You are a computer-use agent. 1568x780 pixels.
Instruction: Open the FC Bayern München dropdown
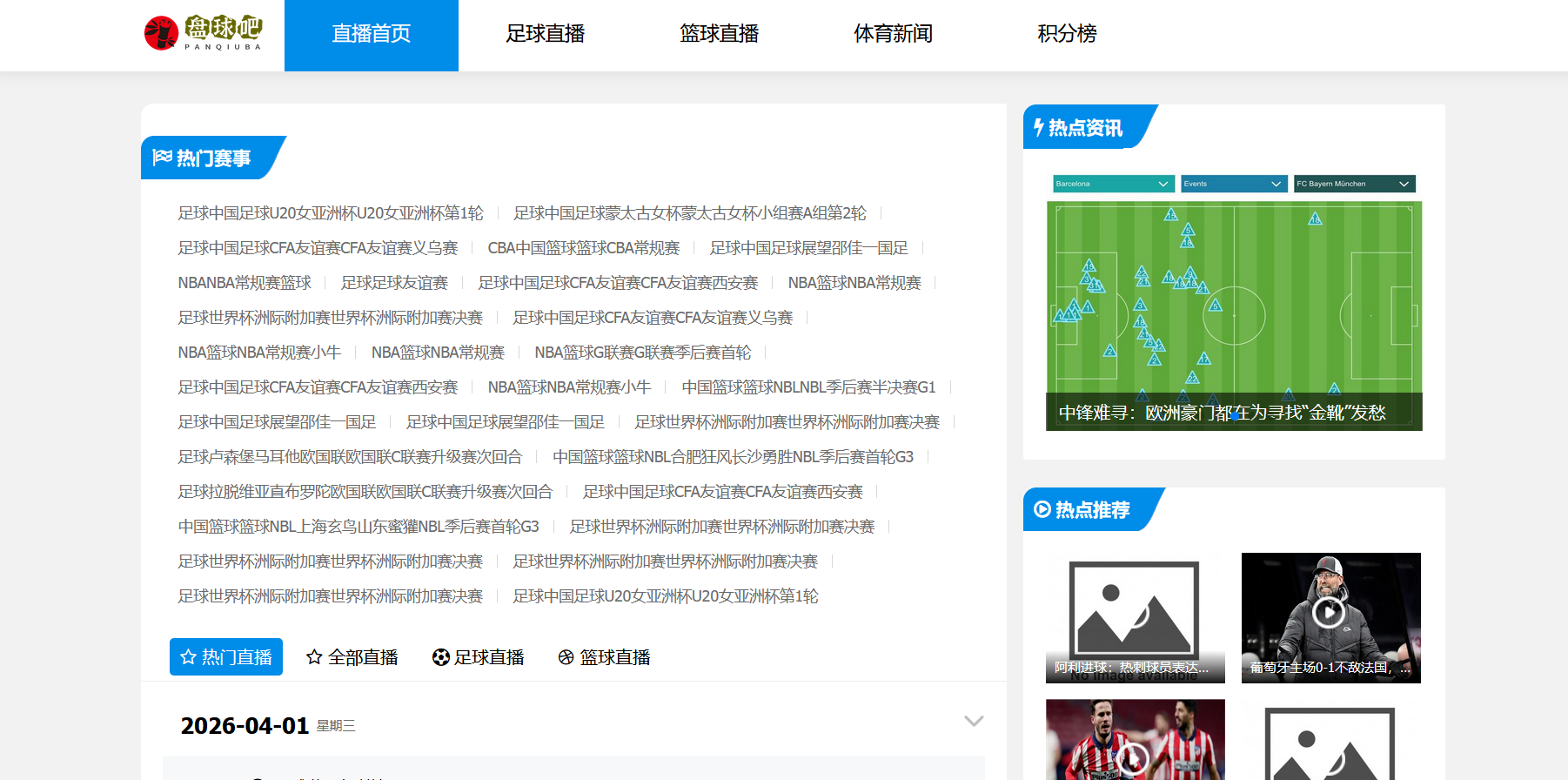click(1354, 184)
